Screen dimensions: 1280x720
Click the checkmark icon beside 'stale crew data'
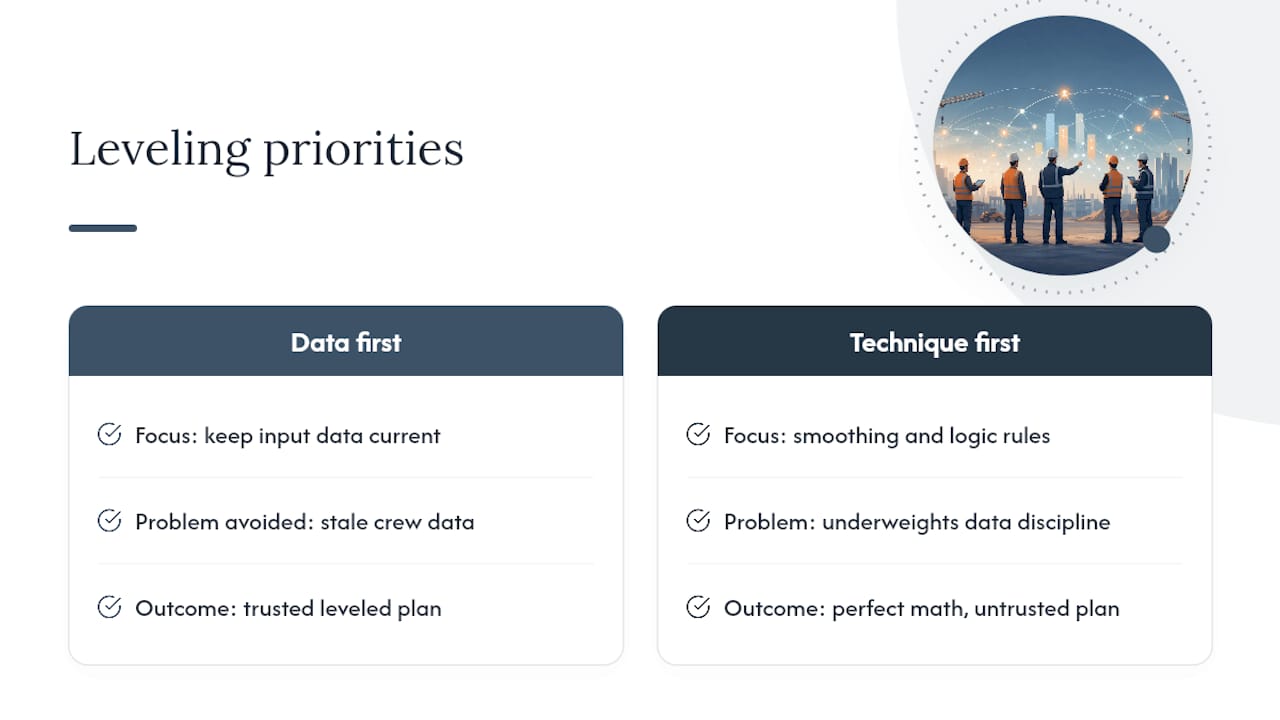pyautogui.click(x=109, y=520)
